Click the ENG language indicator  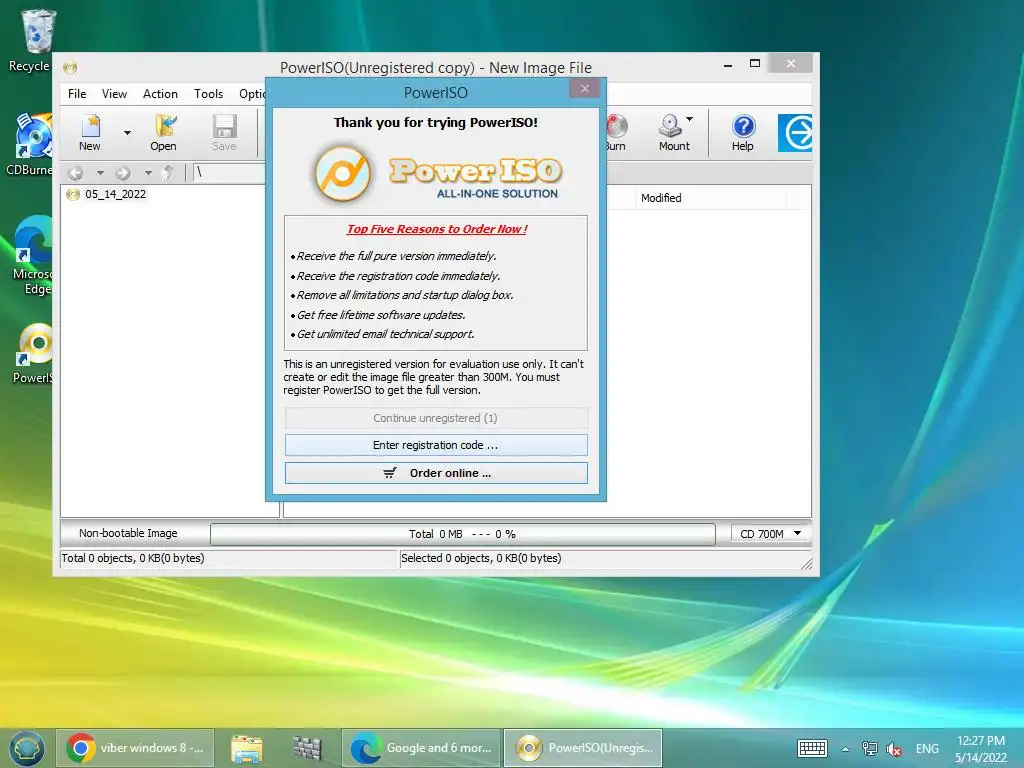(927, 748)
